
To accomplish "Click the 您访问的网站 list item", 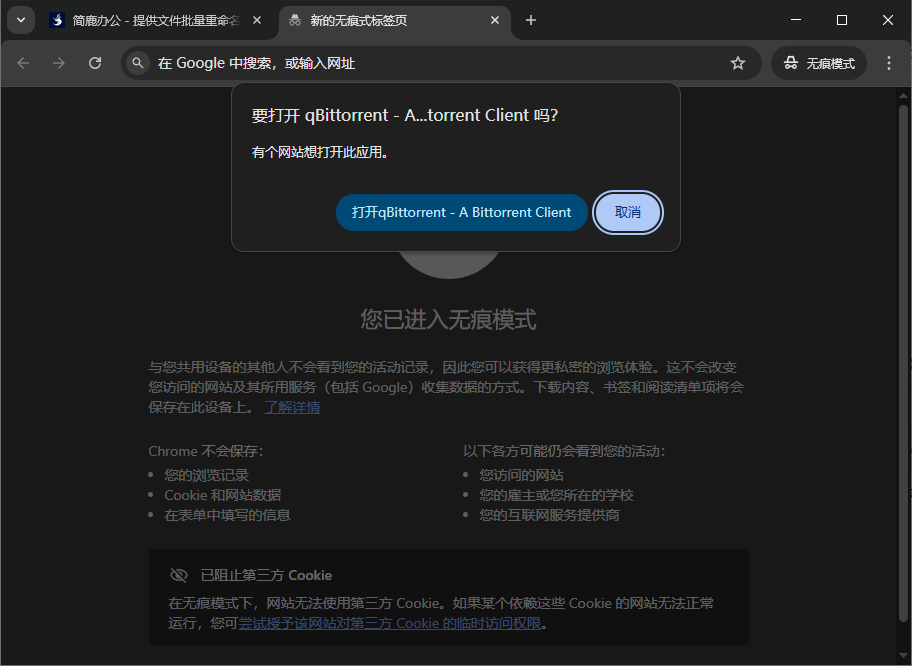I will (521, 475).
